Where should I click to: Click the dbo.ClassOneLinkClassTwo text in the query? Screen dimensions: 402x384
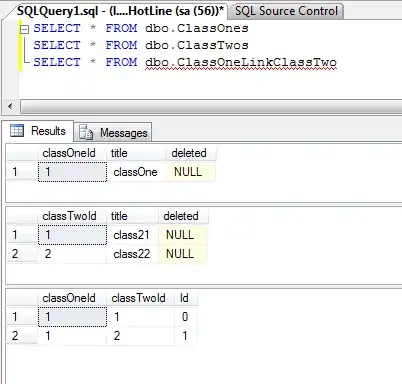tap(241, 62)
